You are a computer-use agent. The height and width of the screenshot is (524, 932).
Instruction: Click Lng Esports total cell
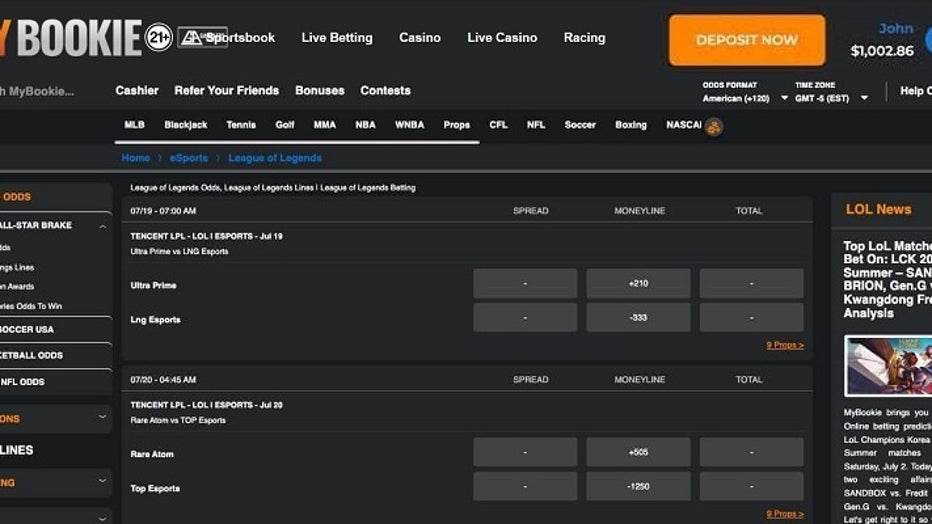pos(751,318)
